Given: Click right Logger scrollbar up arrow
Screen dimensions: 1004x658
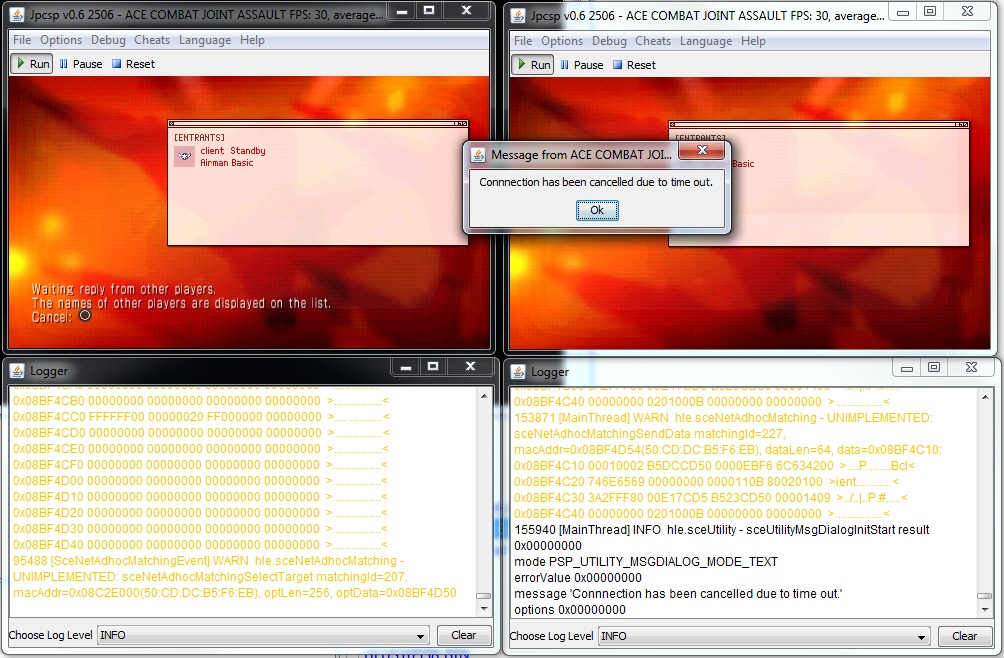Looking at the screenshot, I should pos(985,397).
